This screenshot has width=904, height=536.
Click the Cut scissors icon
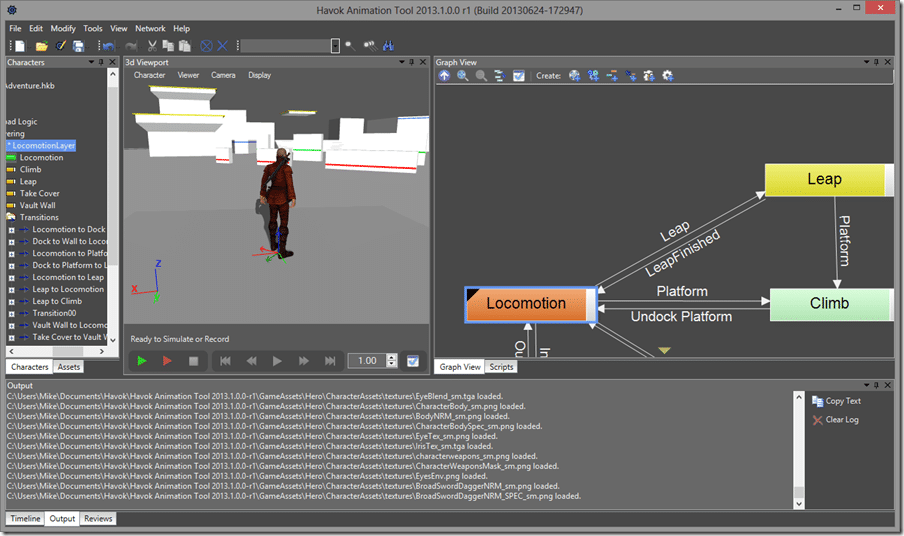point(152,46)
